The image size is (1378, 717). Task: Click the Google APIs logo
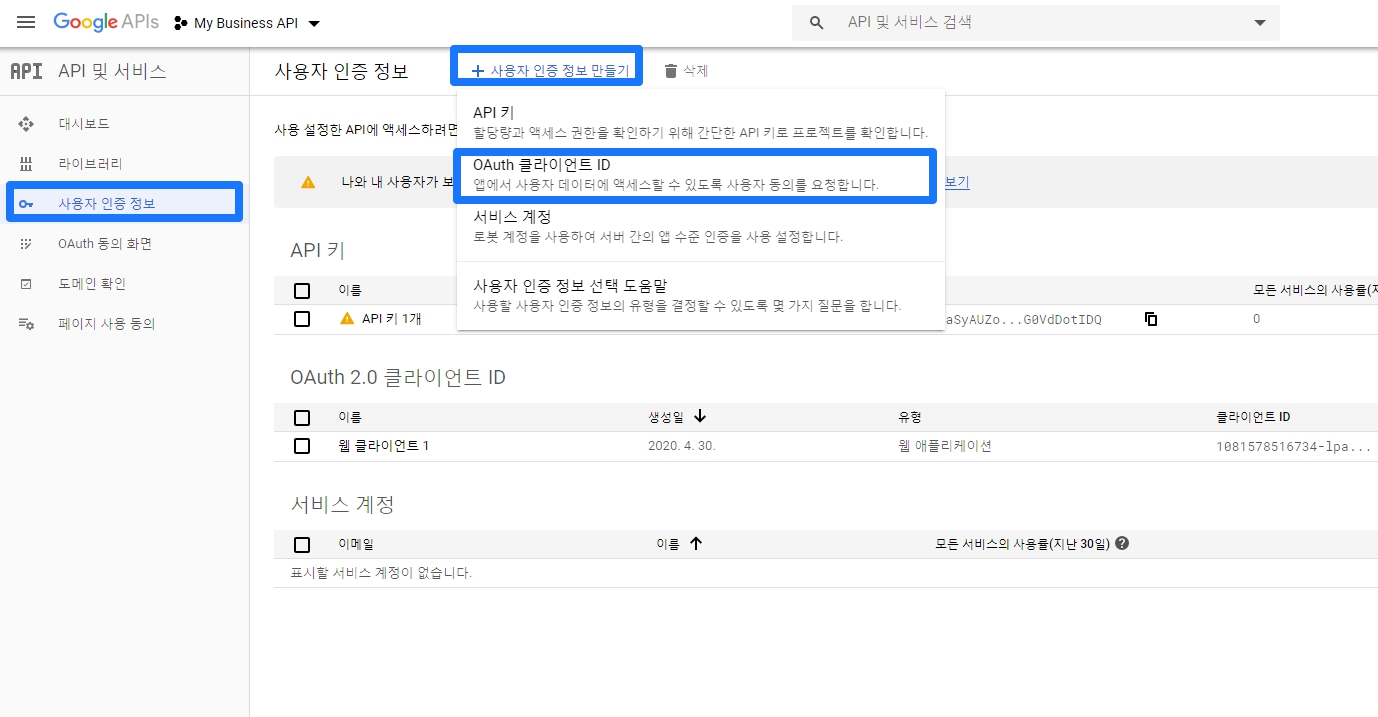106,22
